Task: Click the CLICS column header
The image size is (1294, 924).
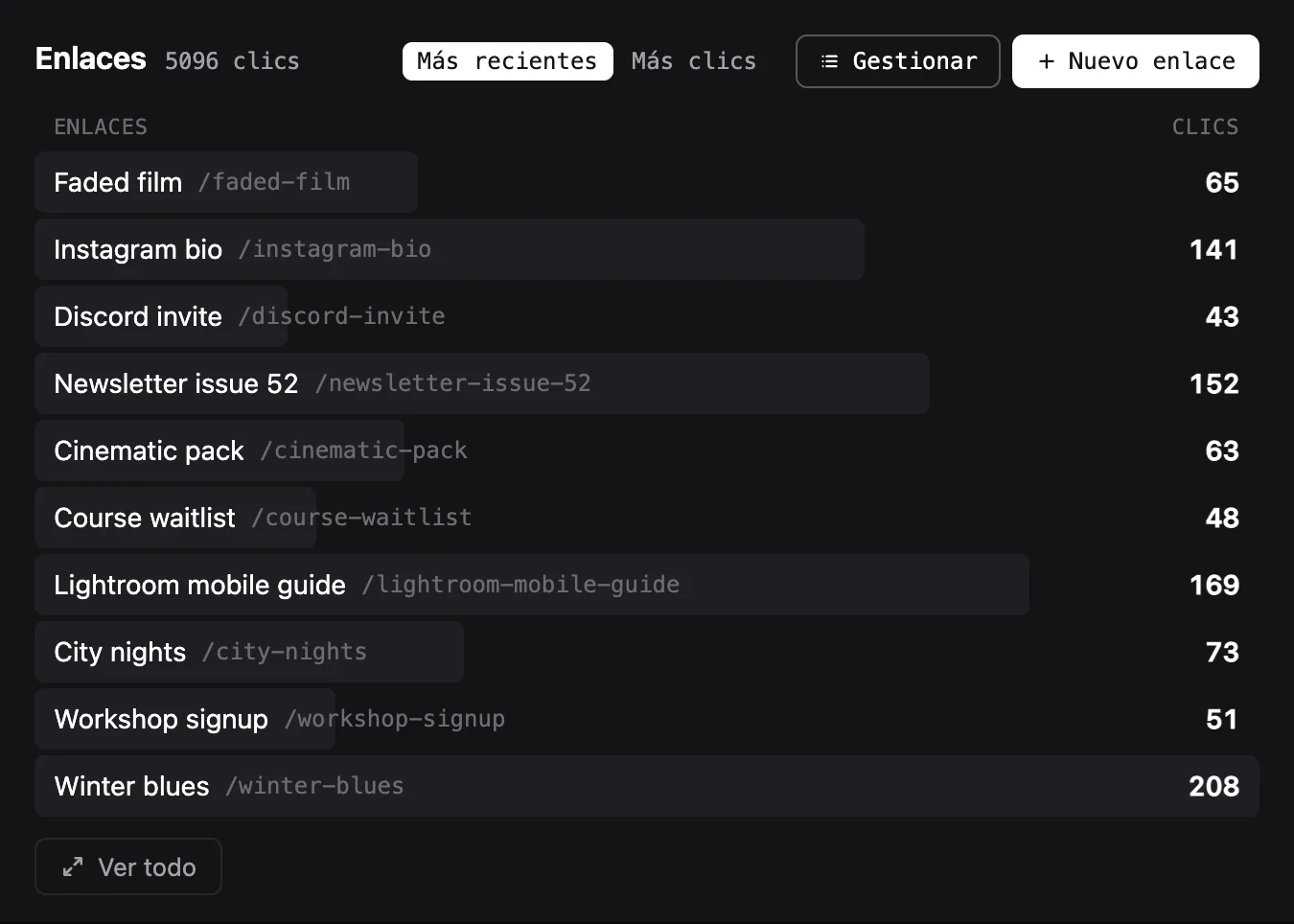Action: click(1205, 127)
